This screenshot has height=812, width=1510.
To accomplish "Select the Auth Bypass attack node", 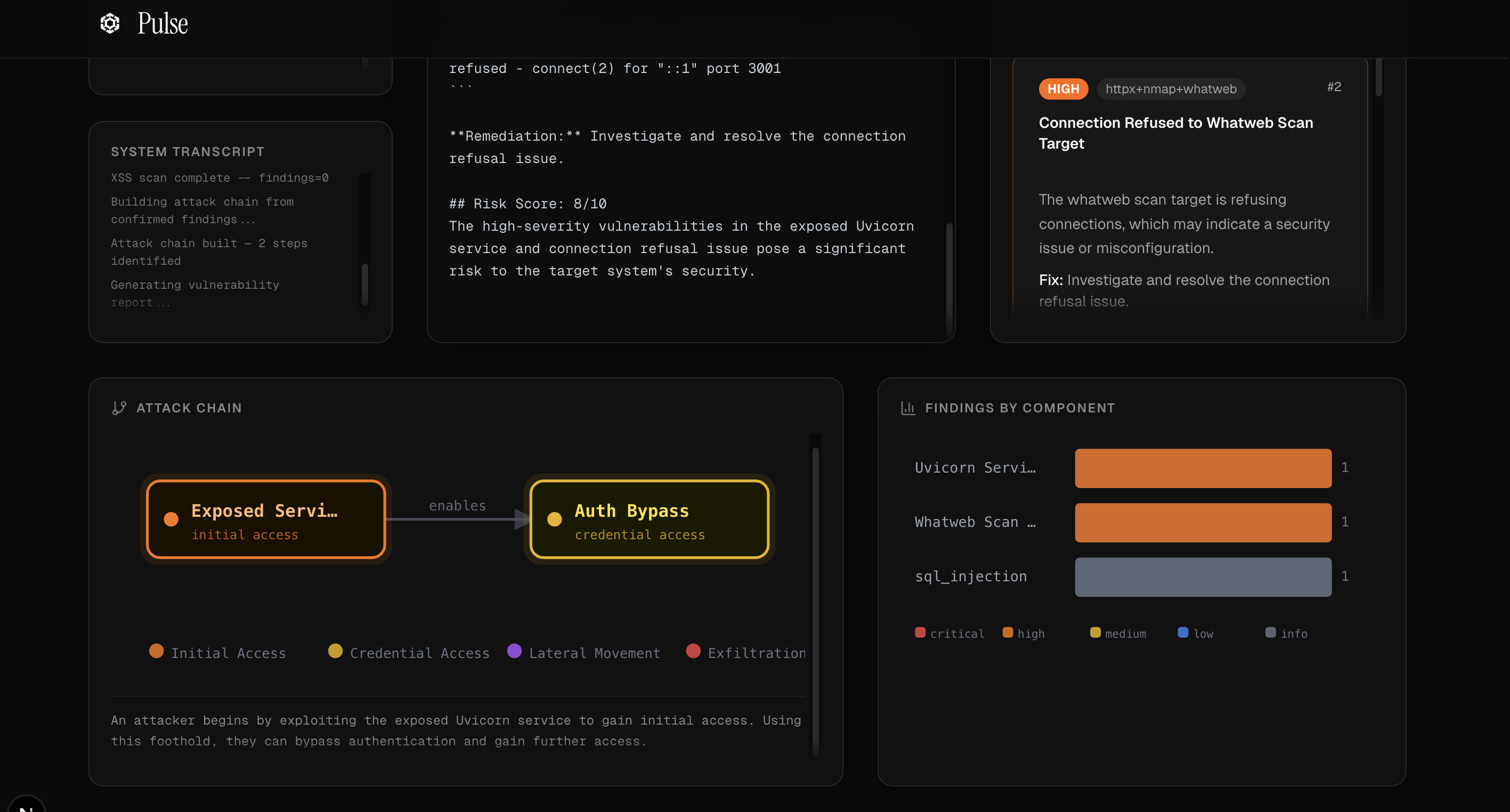I will pos(649,519).
